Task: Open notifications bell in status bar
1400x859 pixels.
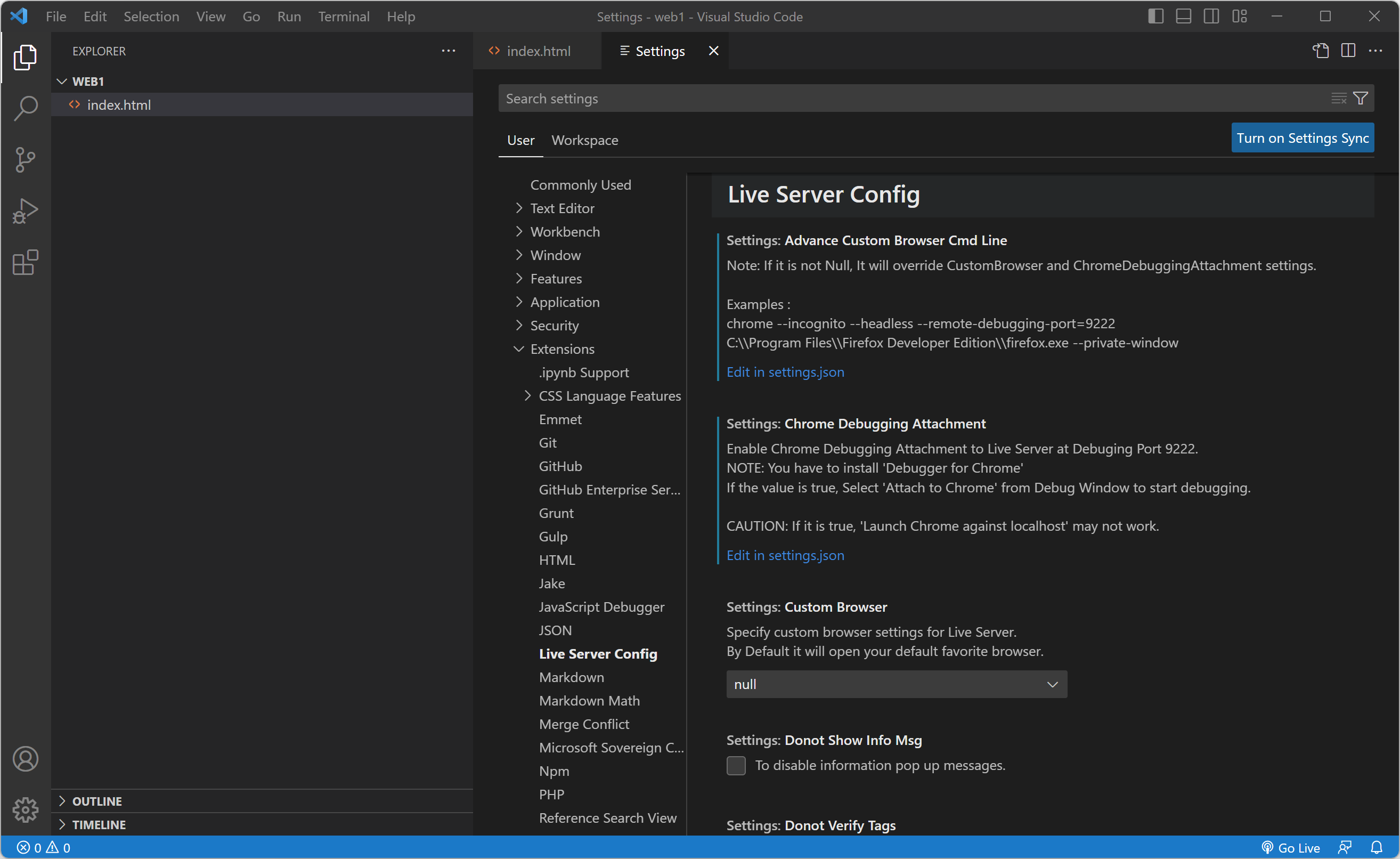Action: tap(1376, 847)
